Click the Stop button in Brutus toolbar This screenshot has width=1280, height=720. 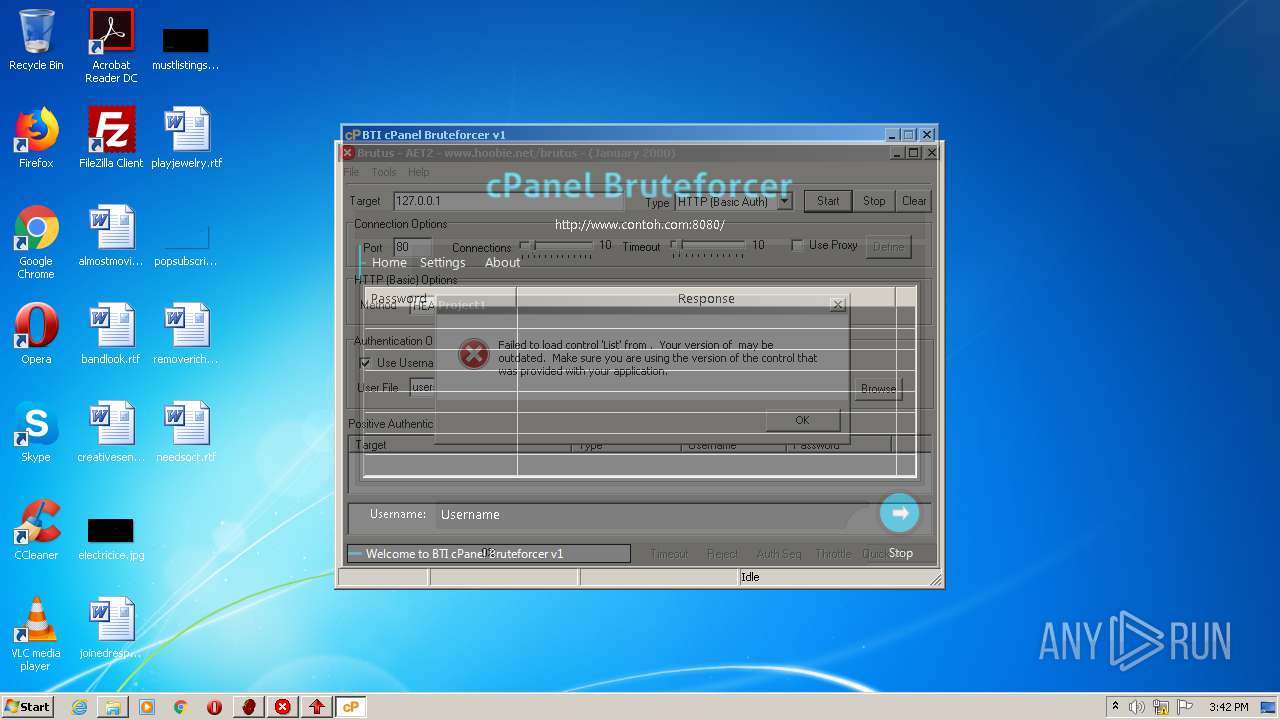point(874,201)
